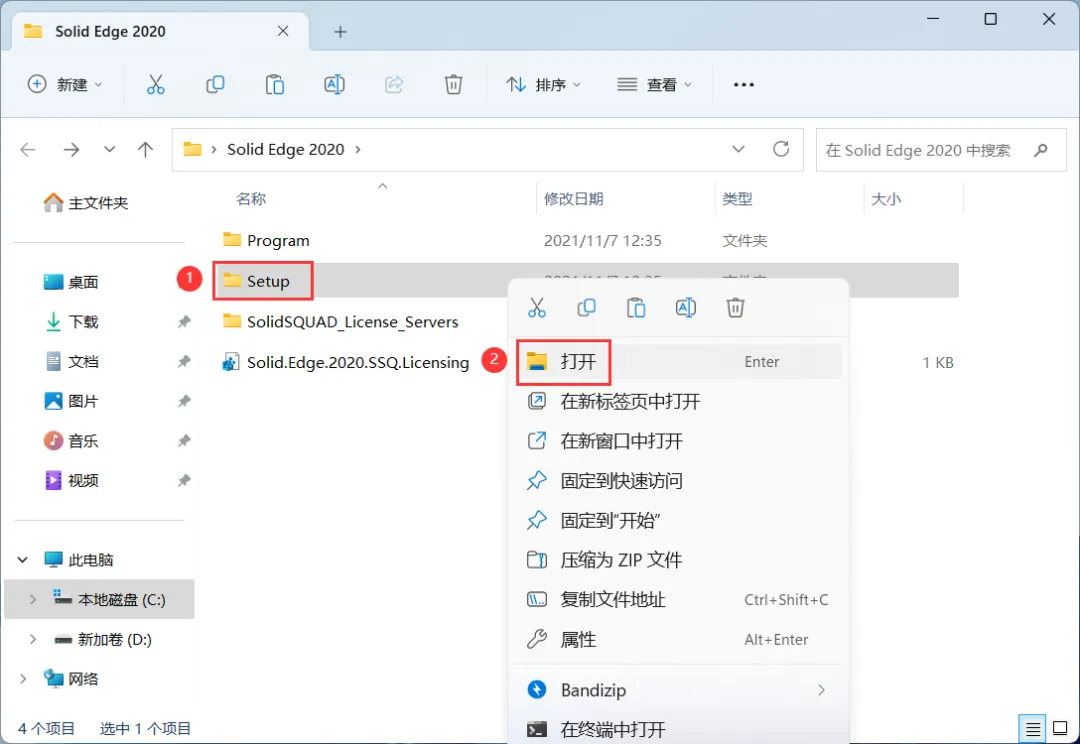Open 图片 in the sidebar
This screenshot has width=1080, height=744.
click(71, 402)
